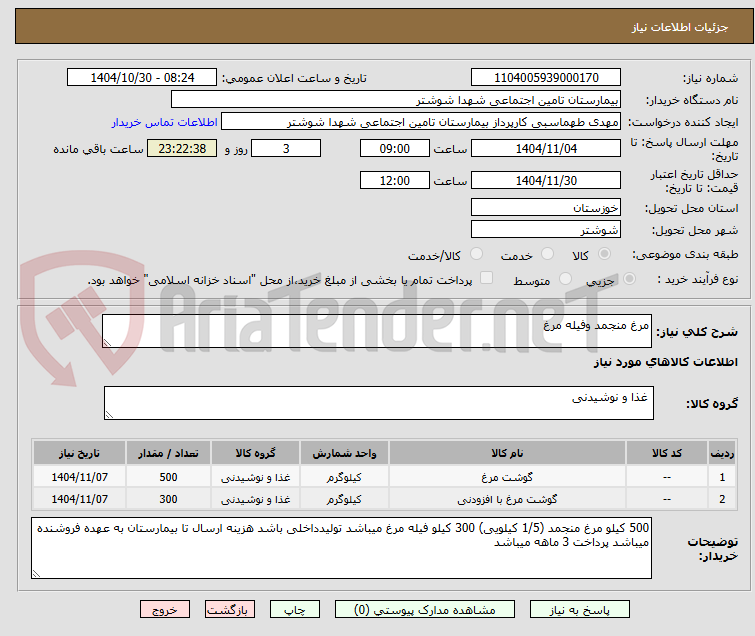Click the remaining days field showing 3

(286, 148)
